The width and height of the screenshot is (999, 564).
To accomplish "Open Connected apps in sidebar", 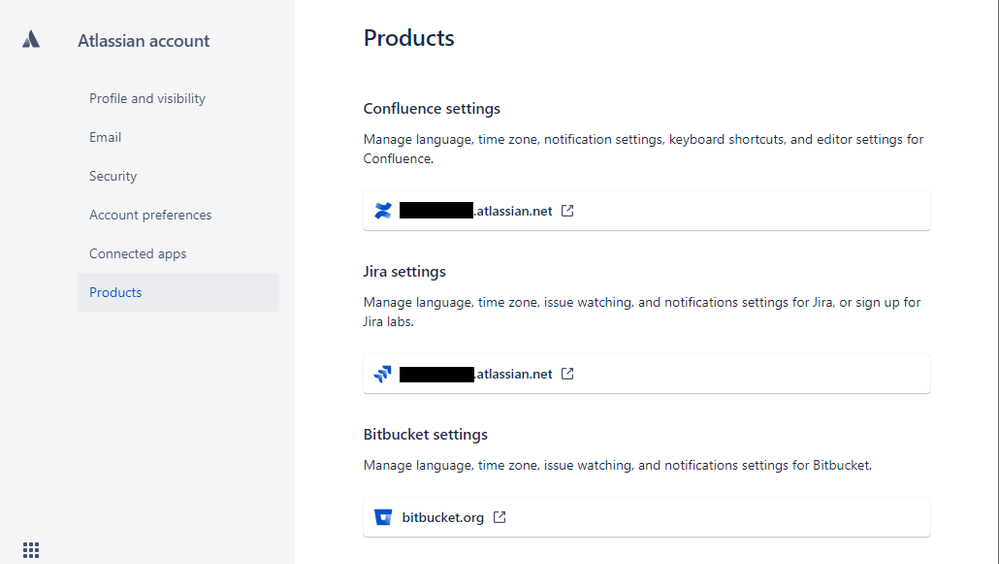I will pos(138,254).
